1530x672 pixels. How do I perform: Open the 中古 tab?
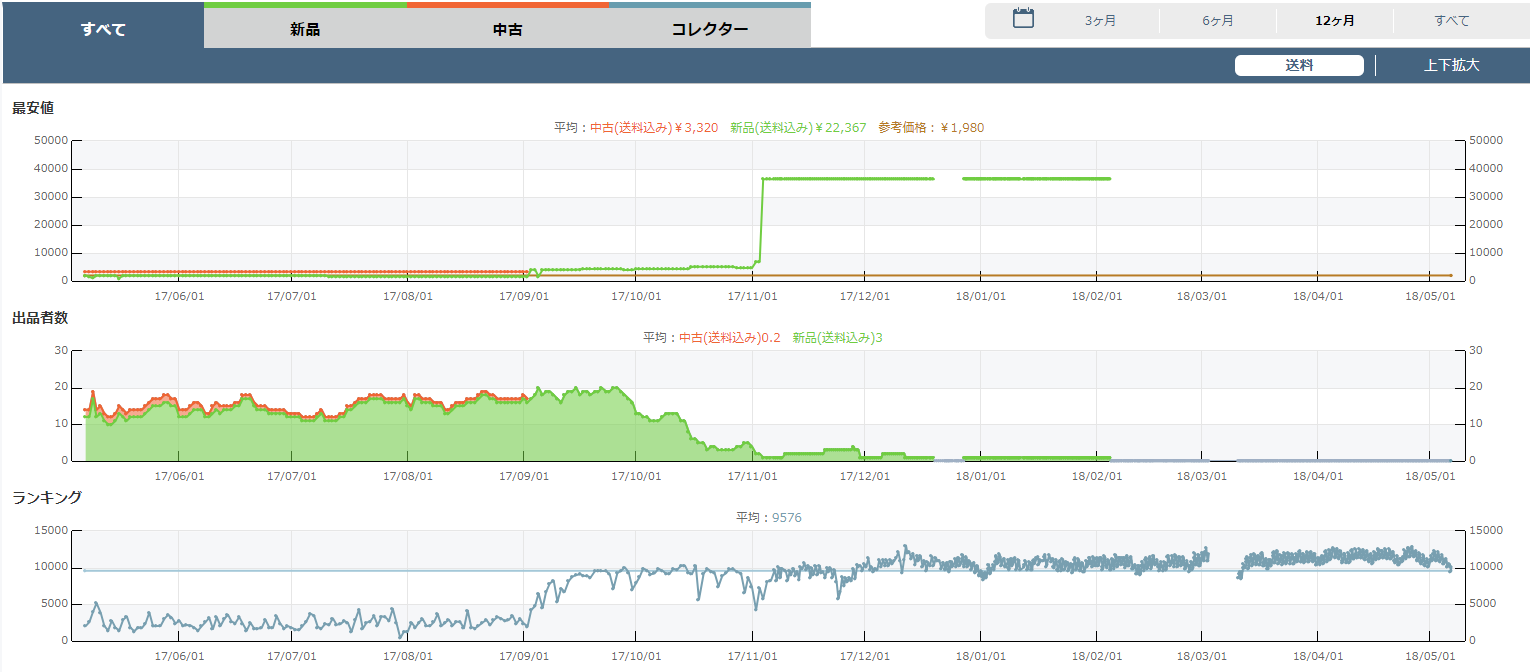pyautogui.click(x=508, y=29)
